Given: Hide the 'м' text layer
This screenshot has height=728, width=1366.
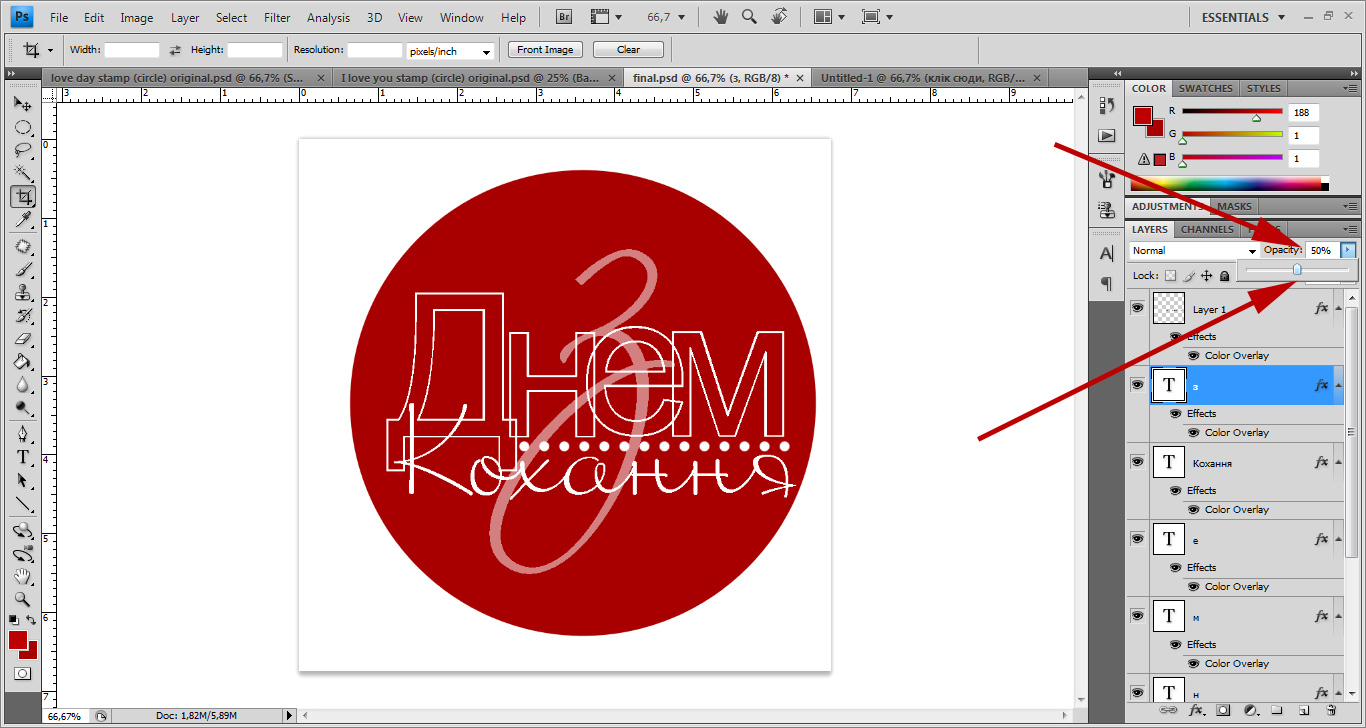Looking at the screenshot, I should tap(1137, 615).
